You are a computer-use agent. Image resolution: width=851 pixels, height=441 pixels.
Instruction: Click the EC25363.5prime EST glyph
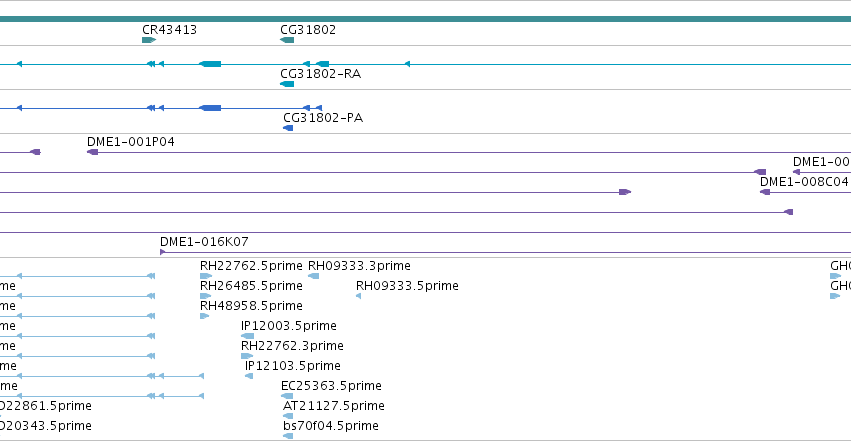coord(287,396)
